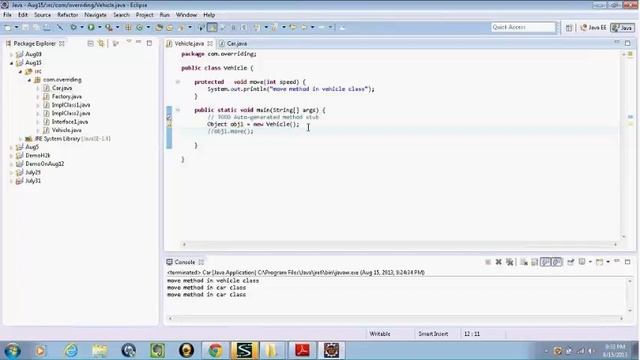Toggle show console on standard output change
This screenshot has width=640, height=360.
(x=546, y=262)
